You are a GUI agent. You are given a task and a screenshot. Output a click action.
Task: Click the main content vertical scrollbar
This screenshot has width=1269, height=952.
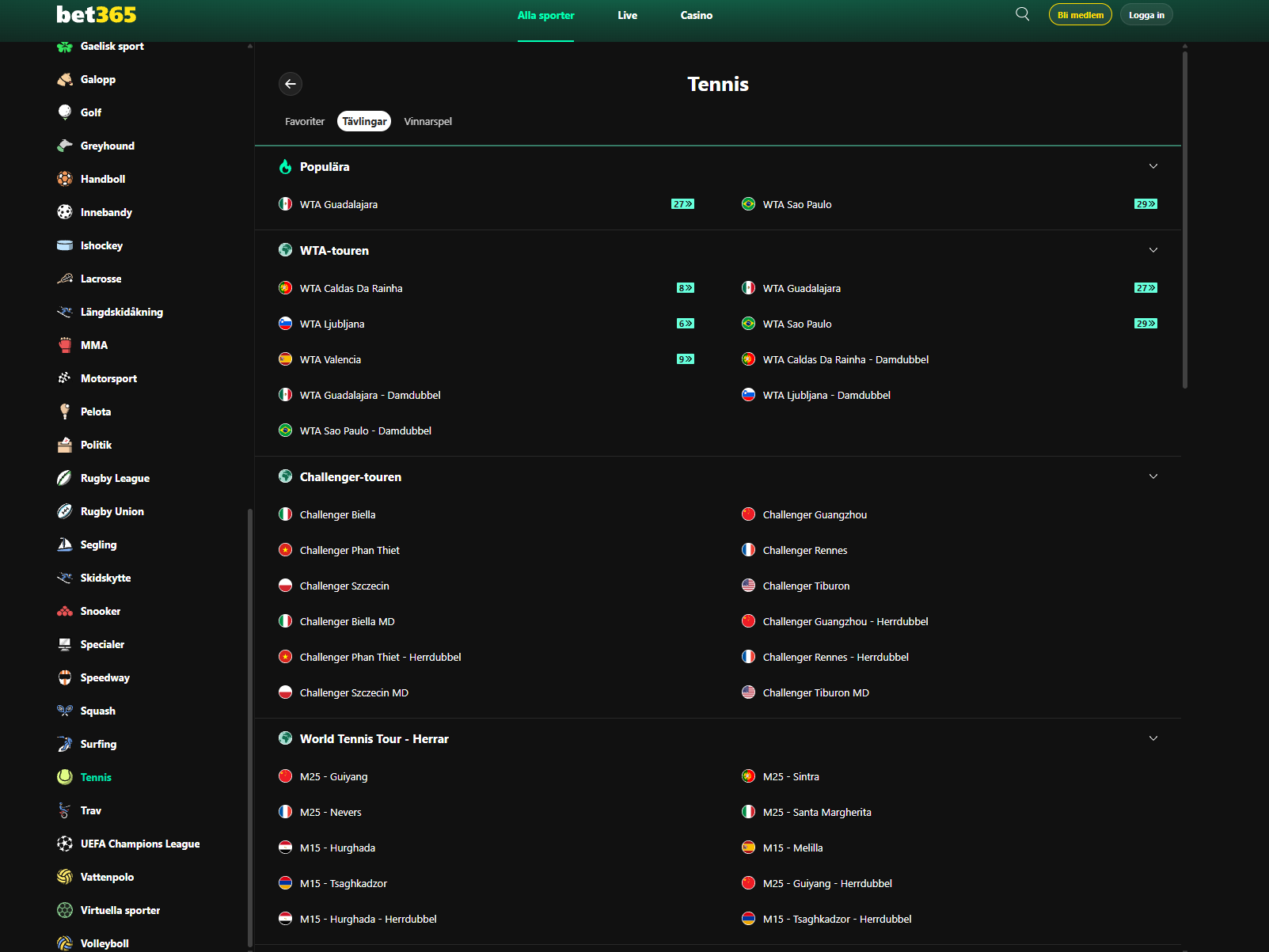pos(1185,220)
